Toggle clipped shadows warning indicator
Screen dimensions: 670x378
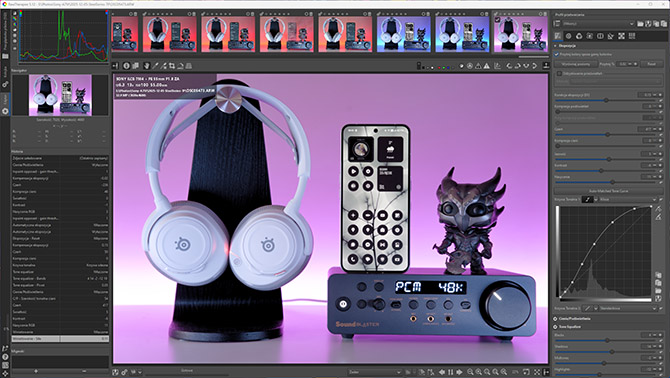coord(478,66)
